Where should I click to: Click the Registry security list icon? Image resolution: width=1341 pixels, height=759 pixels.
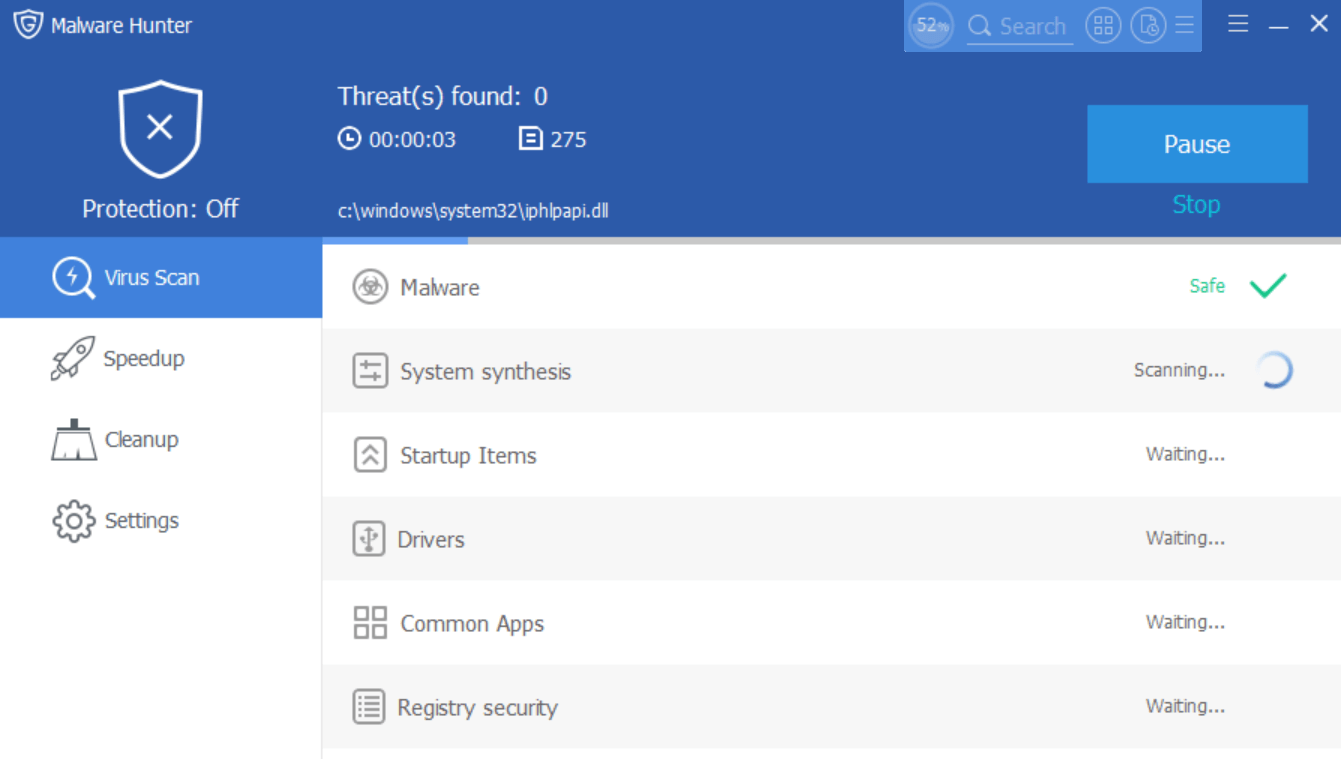369,708
